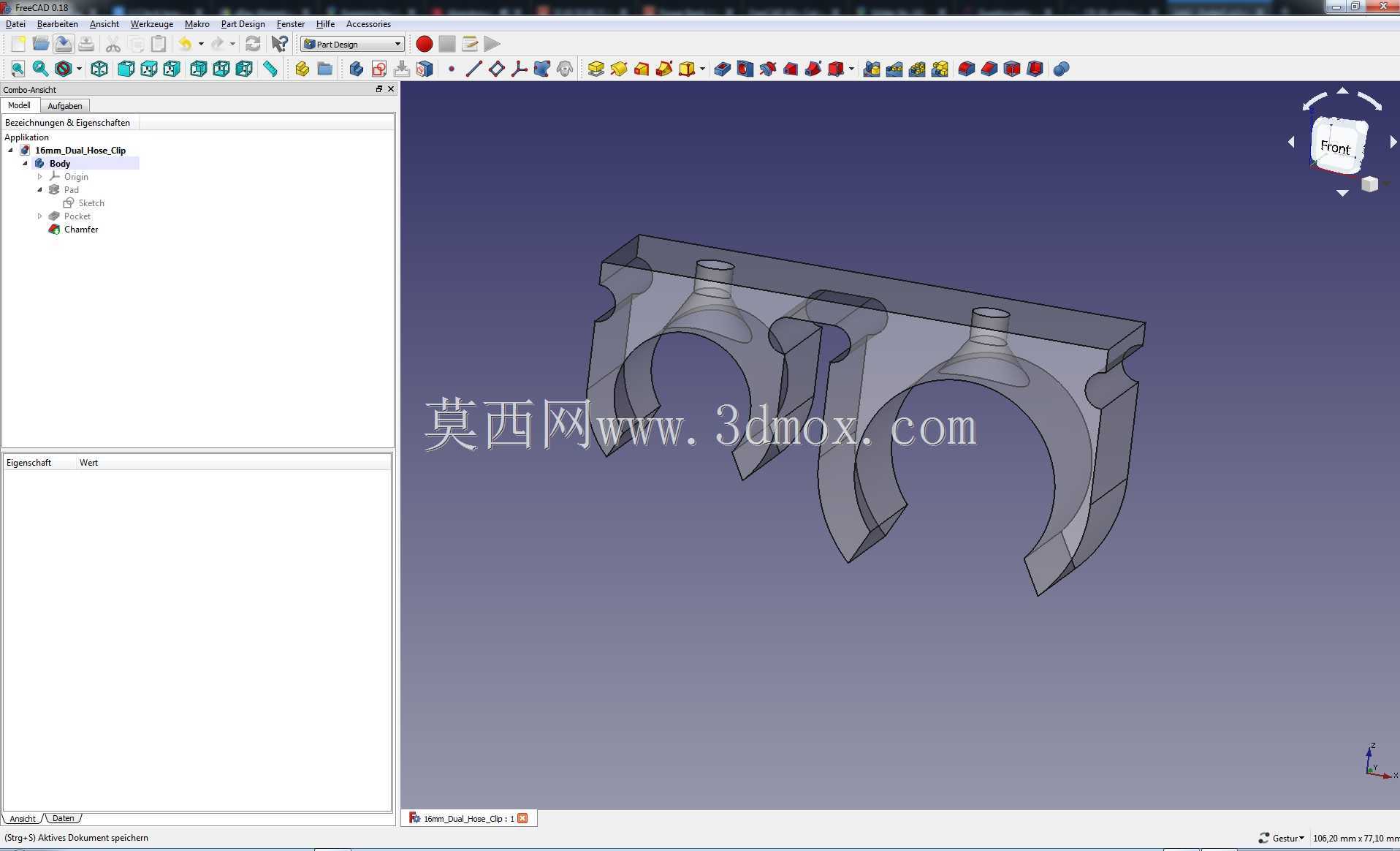This screenshot has width=1400, height=851.
Task: Click the Revolution tool icon
Action: click(x=618, y=69)
